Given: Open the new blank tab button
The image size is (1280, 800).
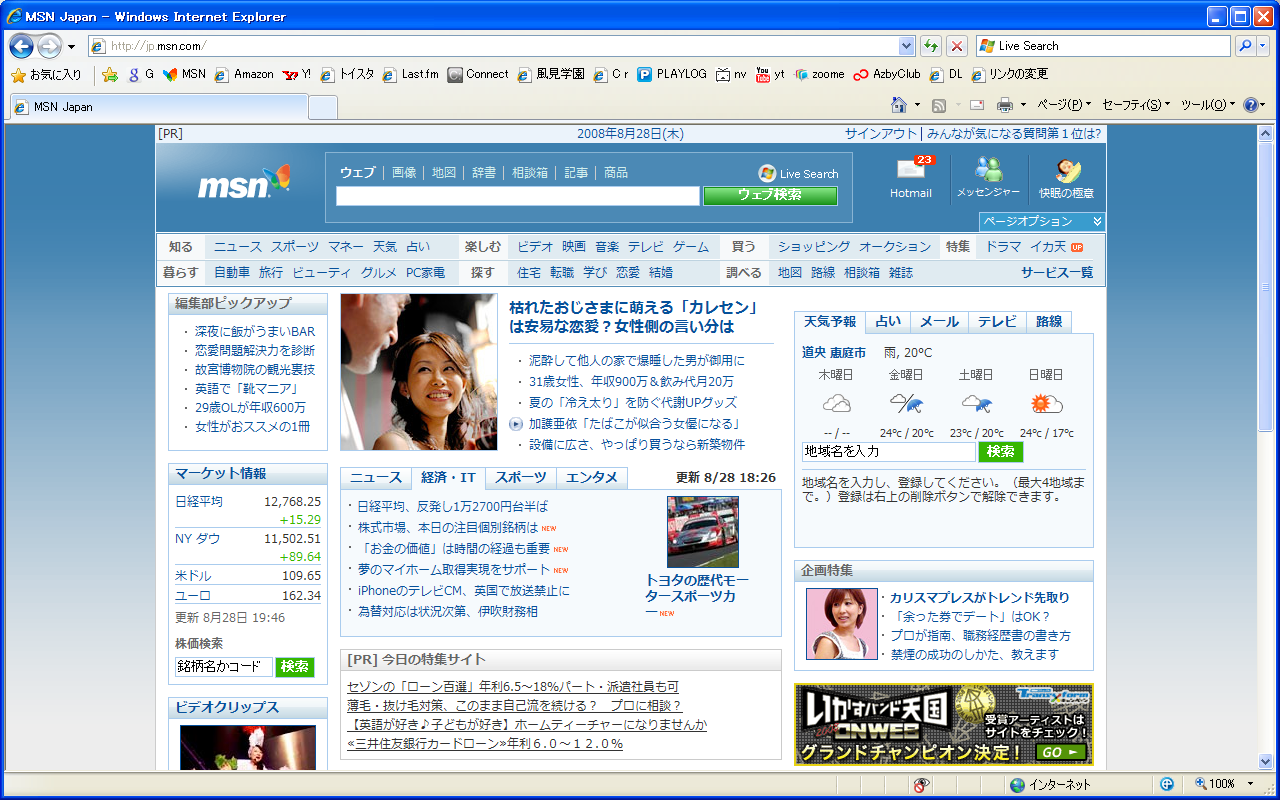Looking at the screenshot, I should pyautogui.click(x=323, y=107).
